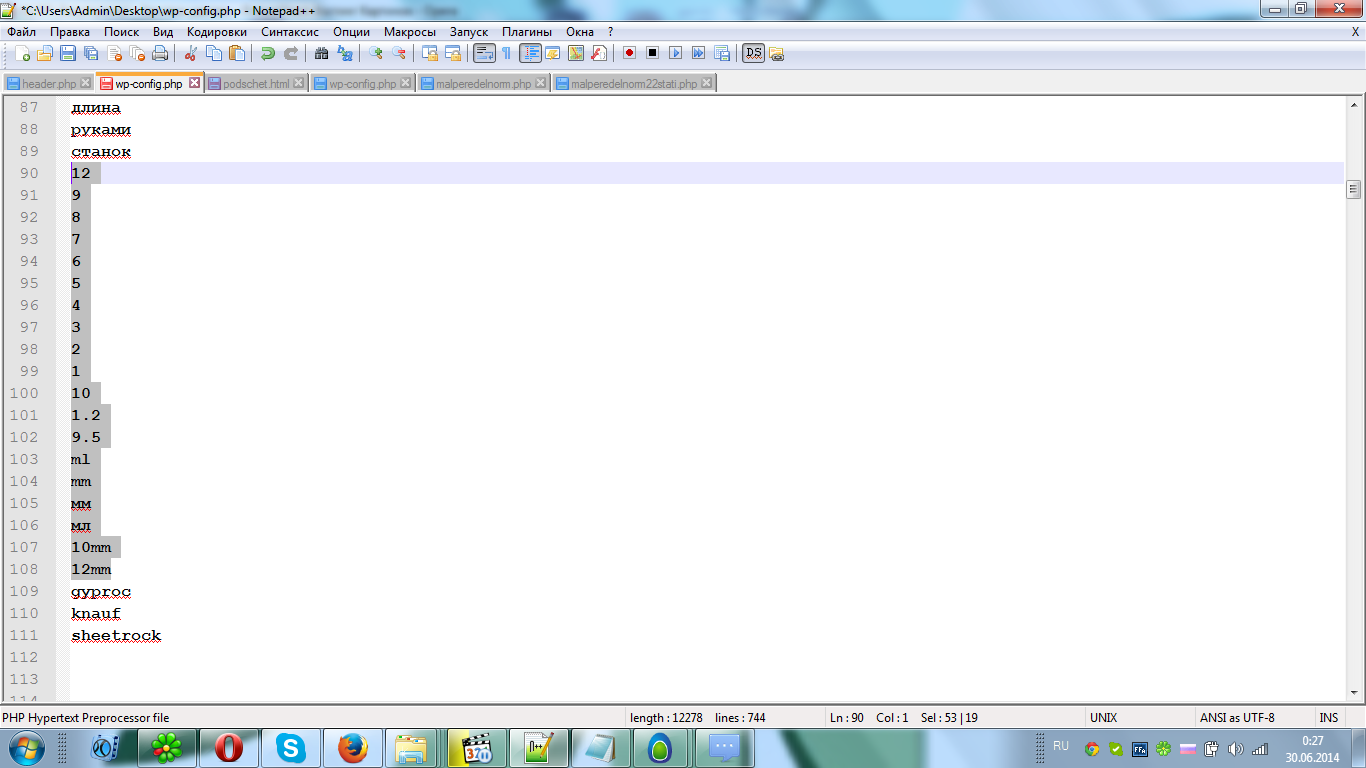Viewport: 1366px width, 768px height.
Task: Open Skype from the taskbar
Action: (291, 748)
